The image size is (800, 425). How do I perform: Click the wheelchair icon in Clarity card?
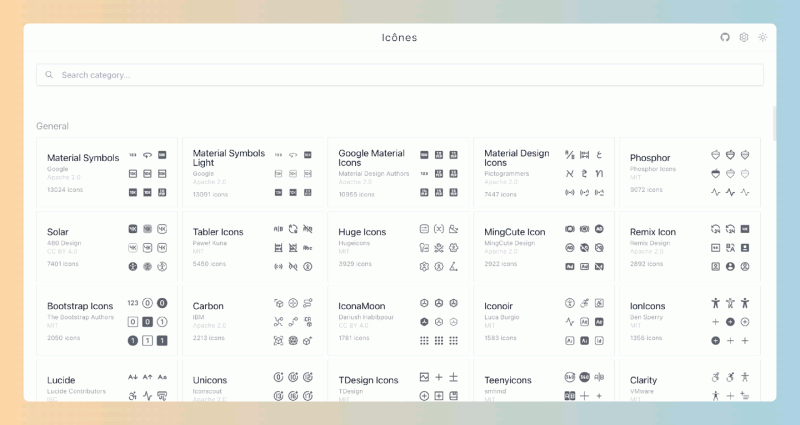point(716,377)
